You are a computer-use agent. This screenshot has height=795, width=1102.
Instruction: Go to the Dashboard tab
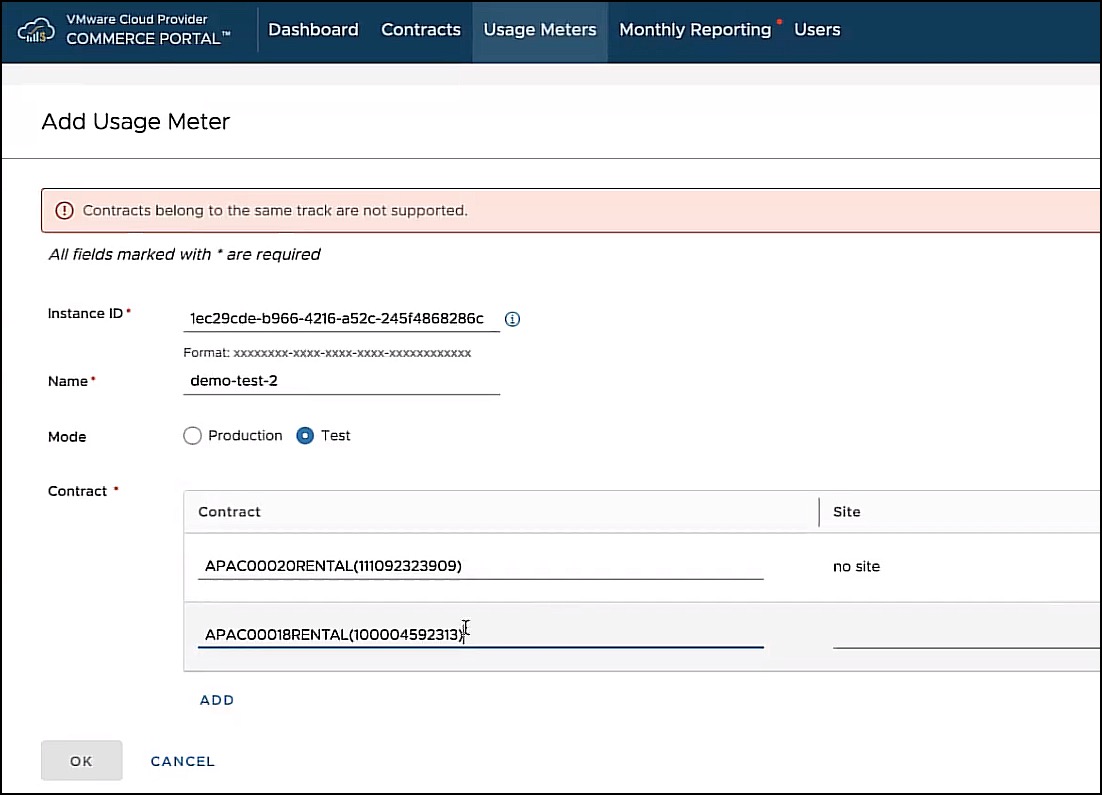[x=313, y=30]
